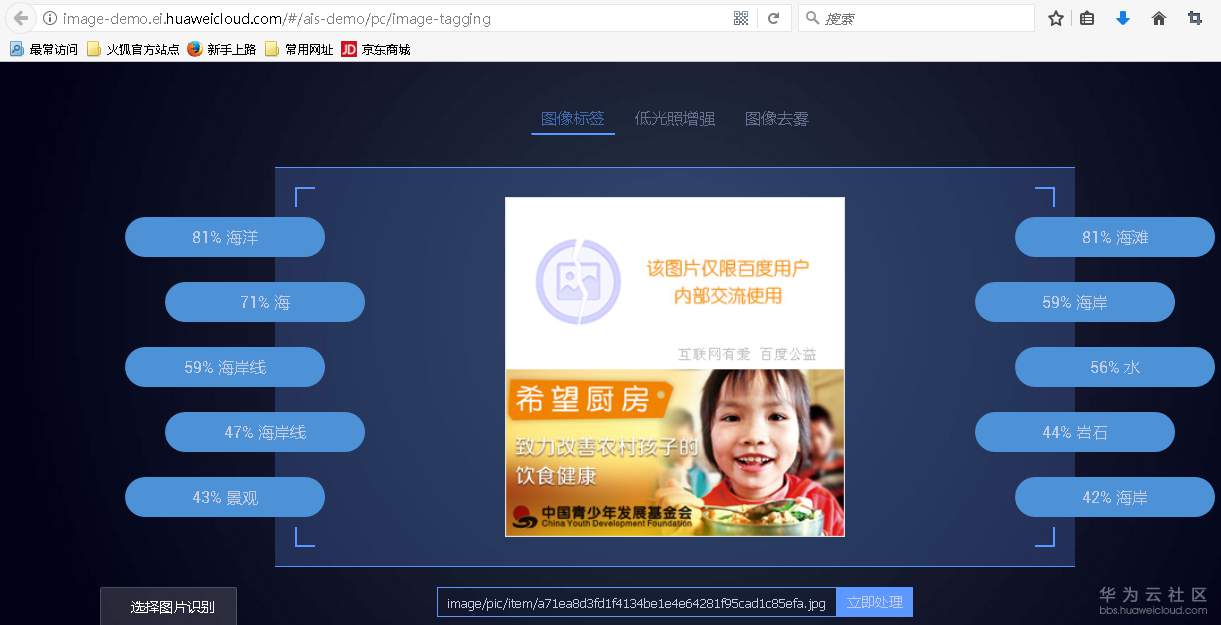Switch to the 图像去雾 tab

pyautogui.click(x=777, y=118)
